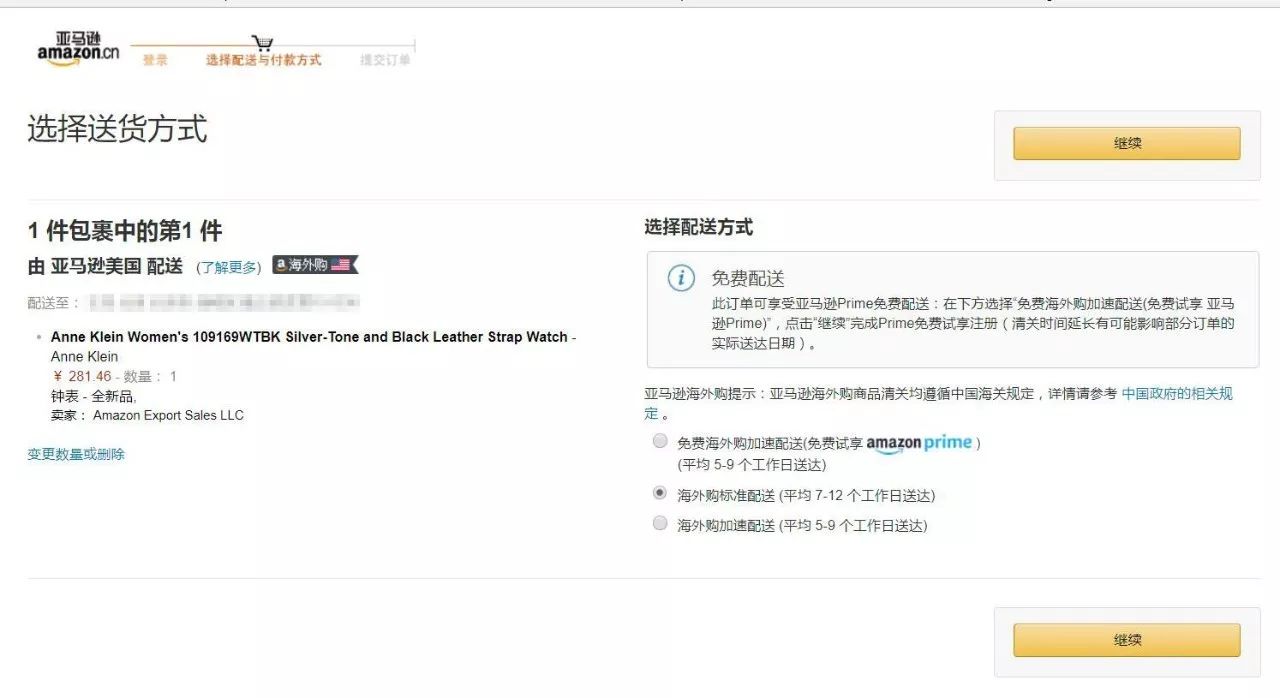Click the amazon prime logo in shipping option
This screenshot has height=698, width=1280.
(919, 444)
